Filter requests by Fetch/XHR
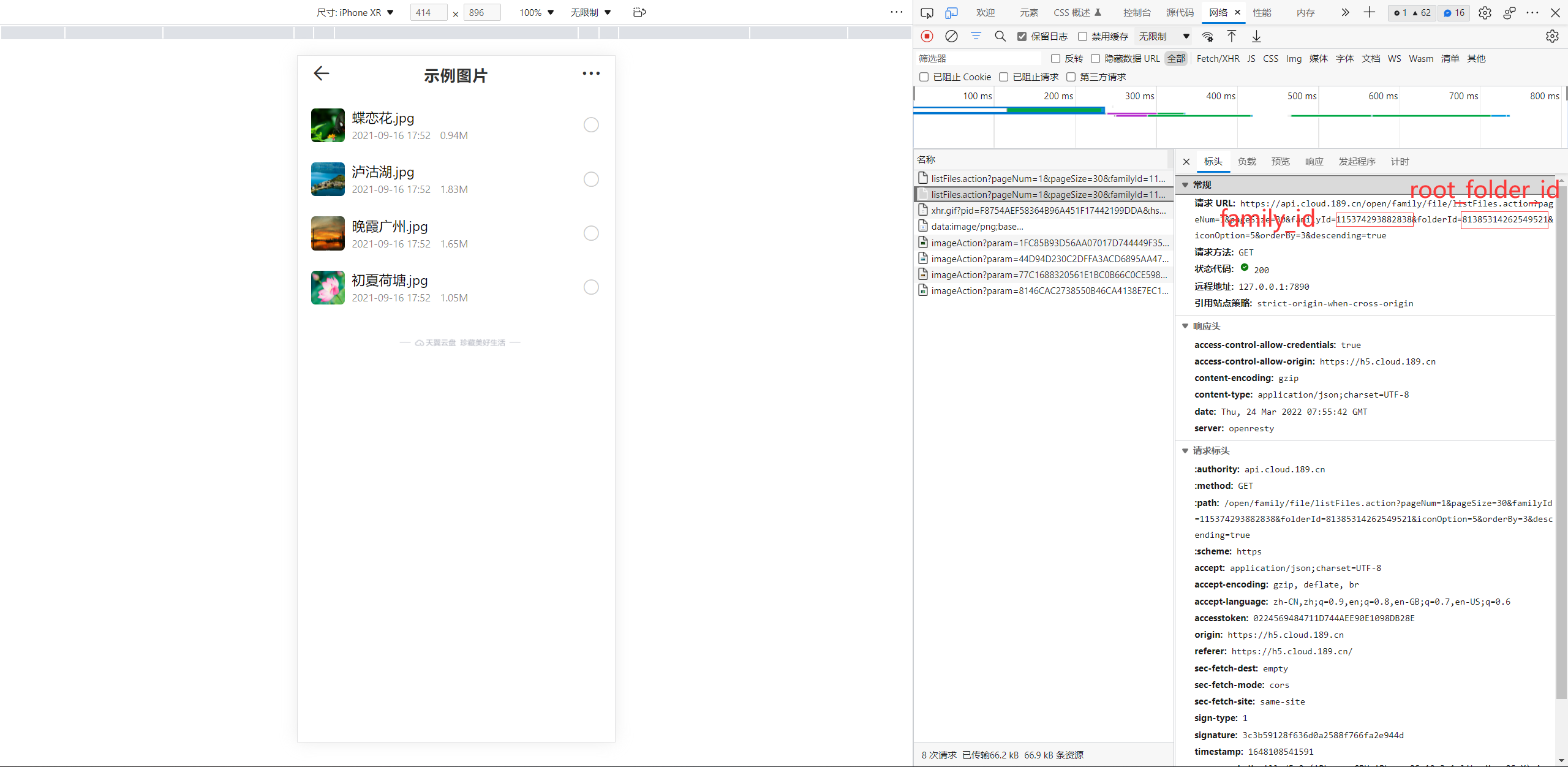The image size is (1568, 767). (1218, 59)
